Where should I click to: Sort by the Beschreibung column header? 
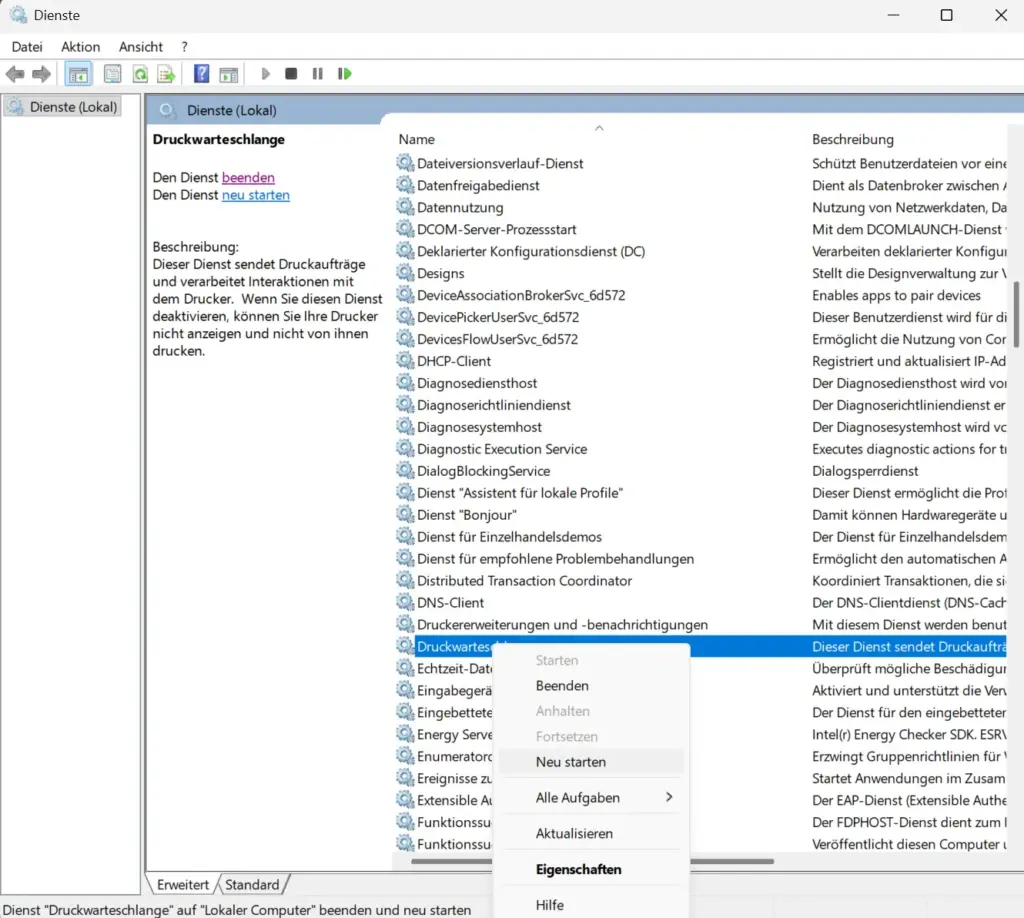pos(852,139)
